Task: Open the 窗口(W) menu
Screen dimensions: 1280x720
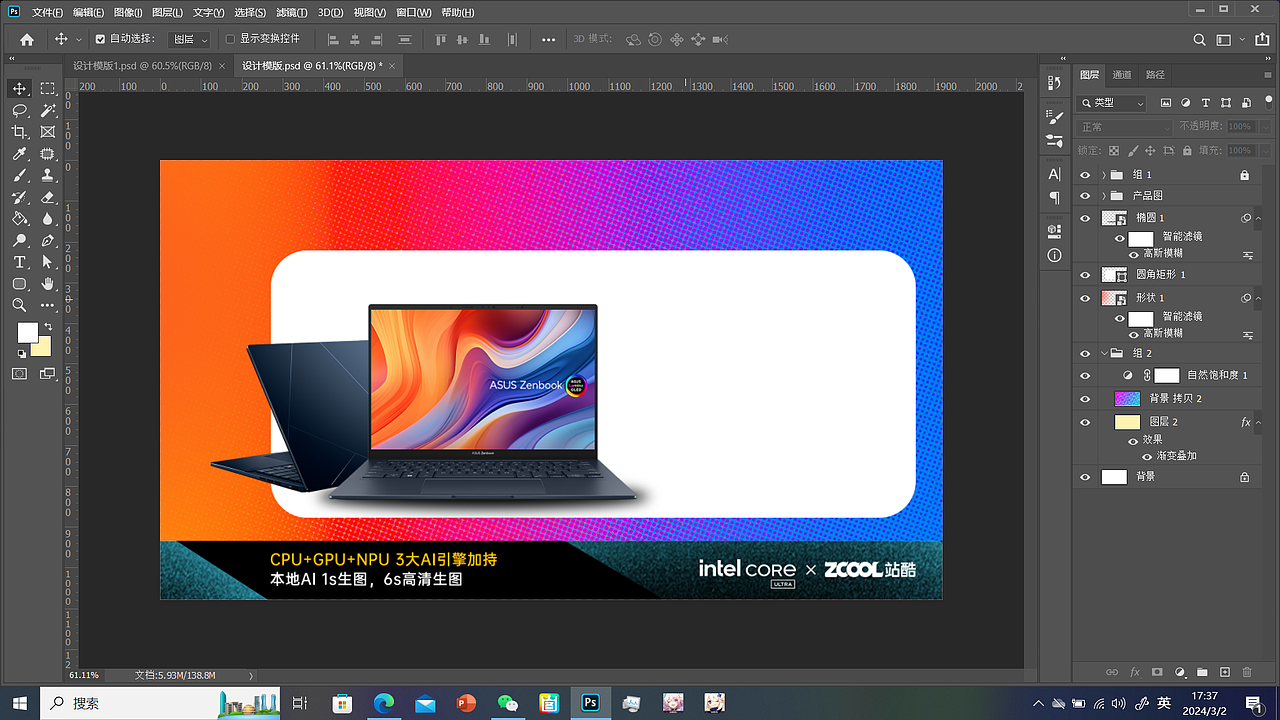Action: (413, 13)
